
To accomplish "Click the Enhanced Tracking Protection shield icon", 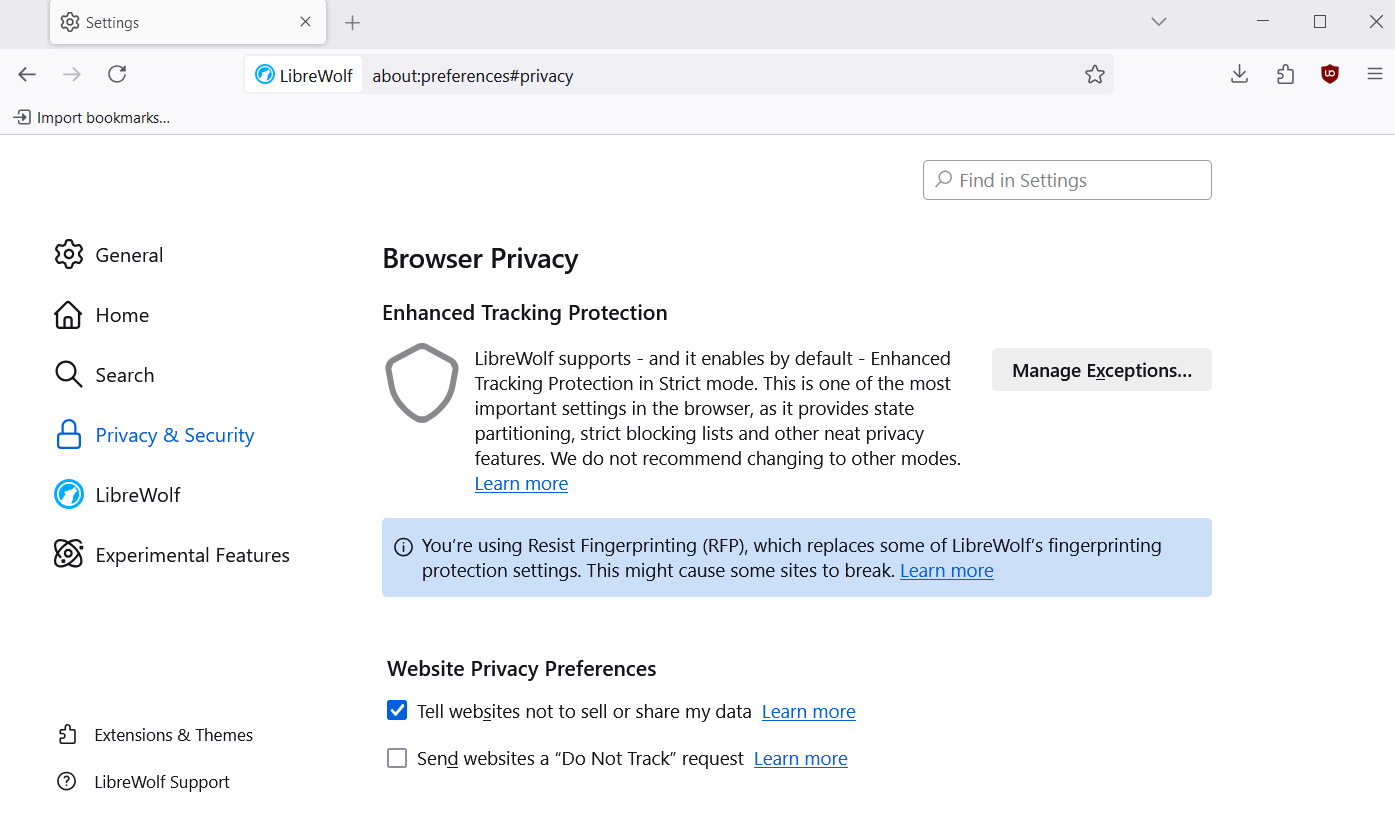I will tap(422, 383).
